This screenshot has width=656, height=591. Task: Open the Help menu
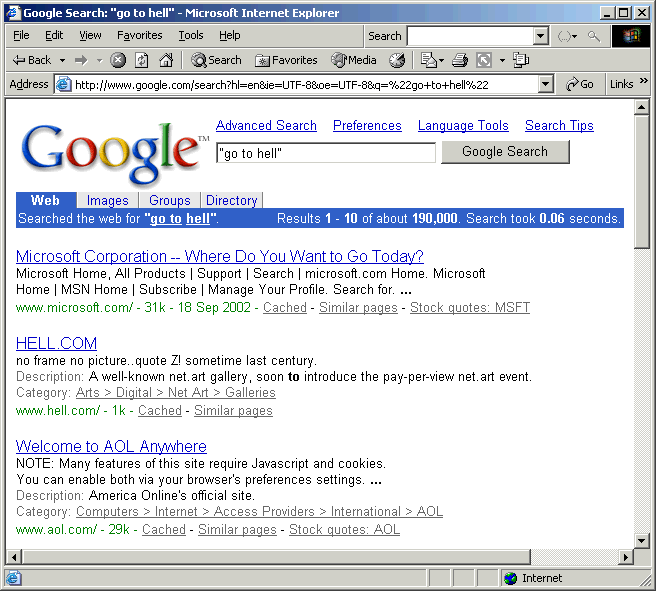pyautogui.click(x=230, y=36)
